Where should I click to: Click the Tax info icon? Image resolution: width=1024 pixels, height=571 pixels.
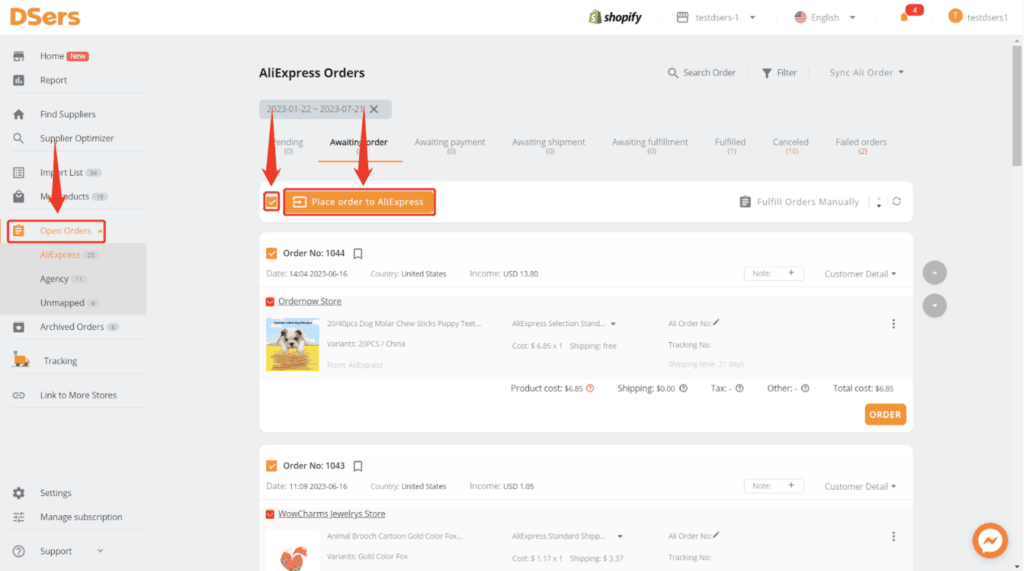click(x=739, y=388)
